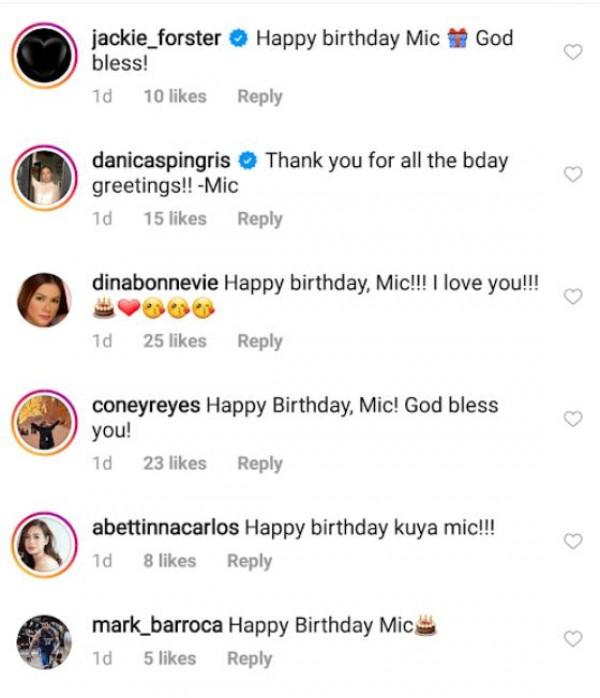600x698 pixels.
Task: Reply to danicaspingris's comment
Action: click(x=259, y=218)
